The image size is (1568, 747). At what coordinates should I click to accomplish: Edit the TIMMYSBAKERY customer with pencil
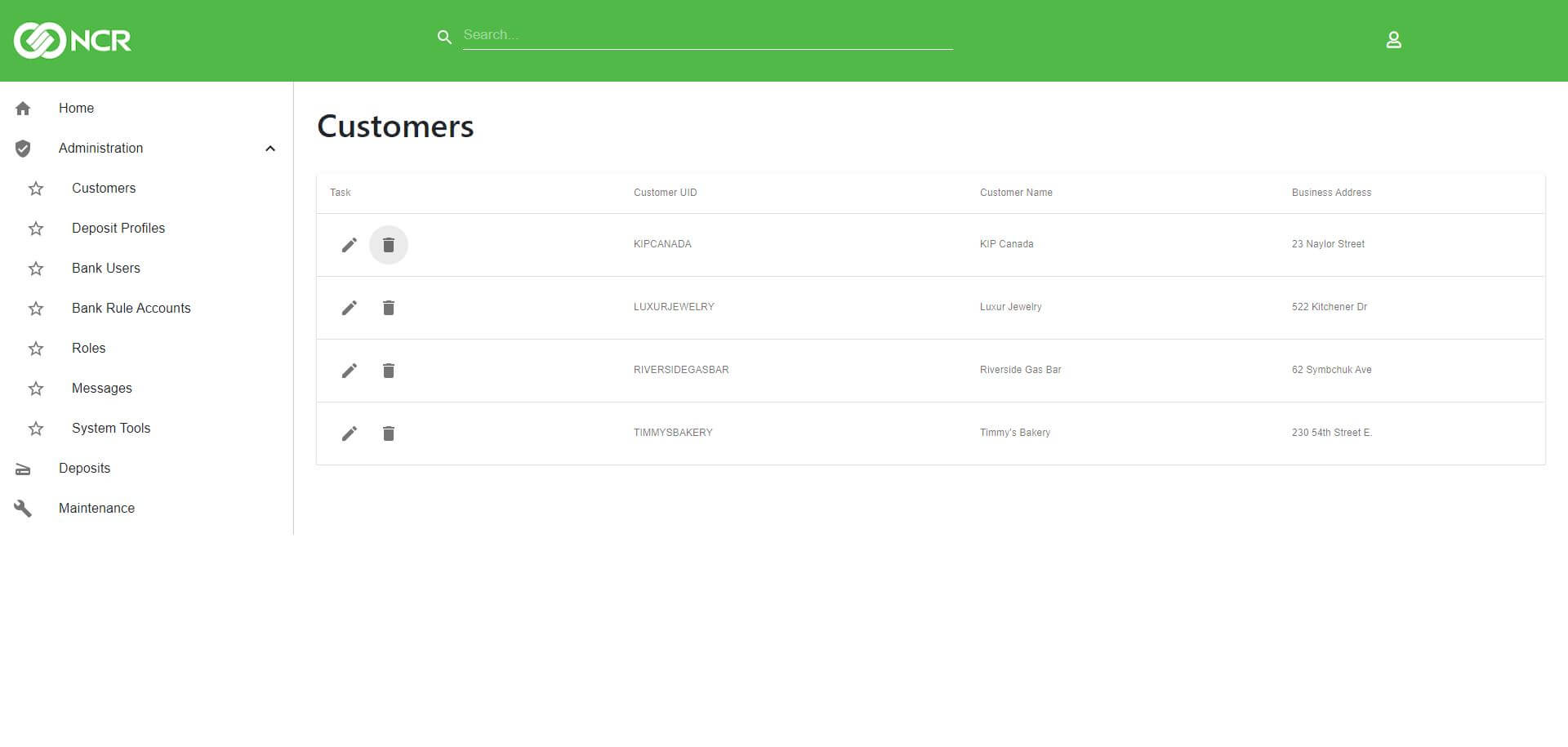350,434
